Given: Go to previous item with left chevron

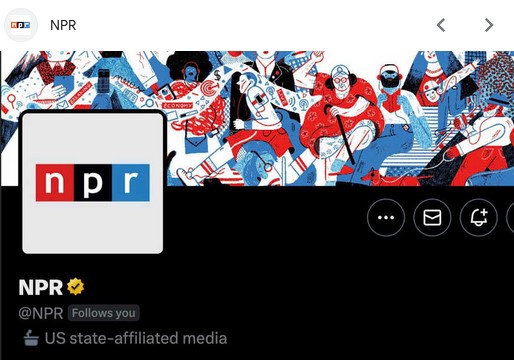Looking at the screenshot, I should click(x=441, y=25).
